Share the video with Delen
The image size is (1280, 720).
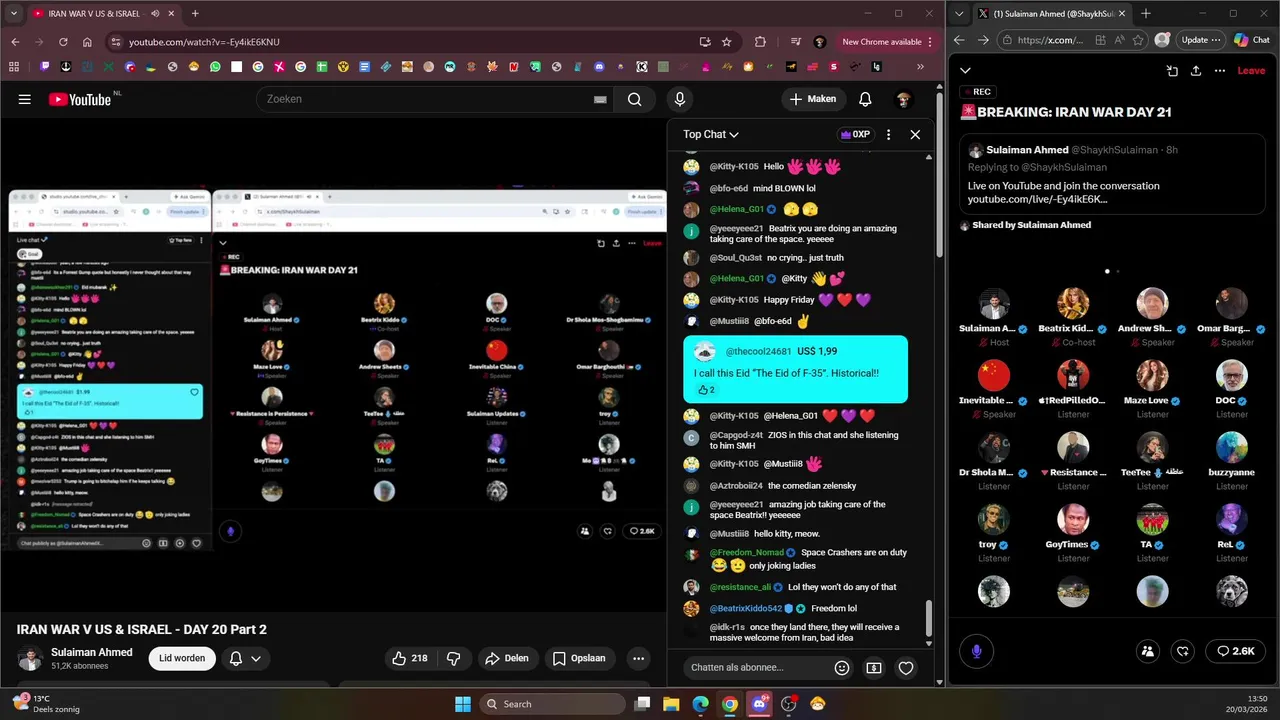point(506,658)
